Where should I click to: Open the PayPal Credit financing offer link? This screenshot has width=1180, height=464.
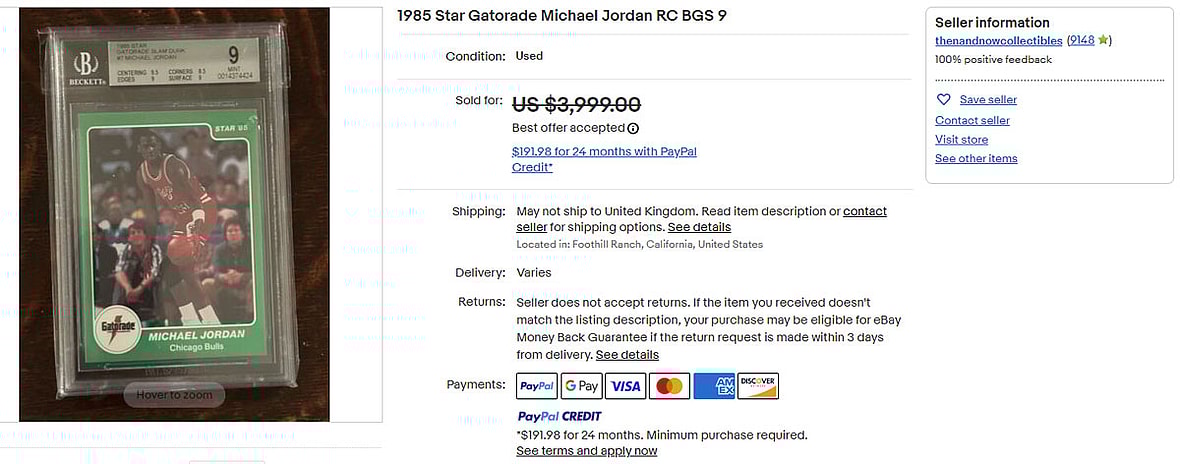click(604, 152)
